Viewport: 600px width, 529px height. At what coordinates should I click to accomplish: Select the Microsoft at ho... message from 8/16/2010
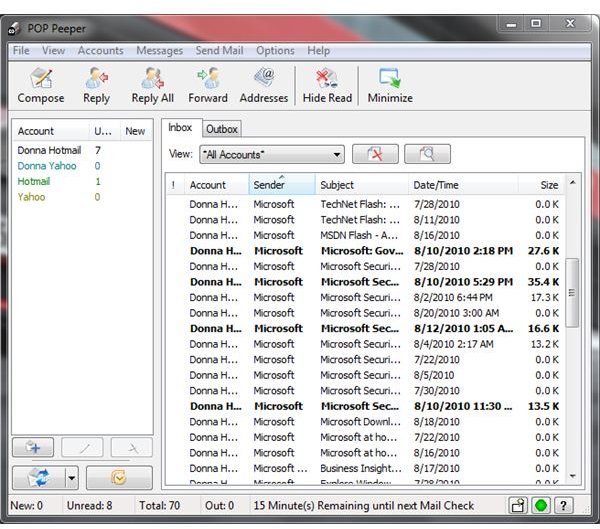point(366,453)
